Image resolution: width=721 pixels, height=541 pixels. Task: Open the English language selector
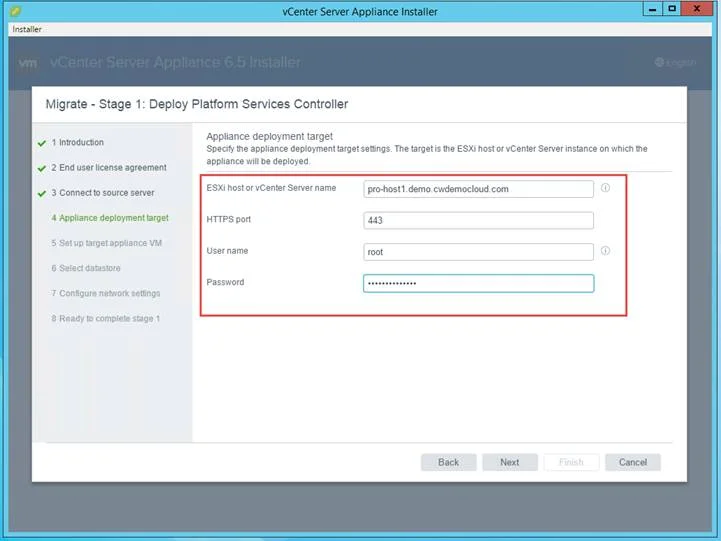pyautogui.click(x=675, y=62)
